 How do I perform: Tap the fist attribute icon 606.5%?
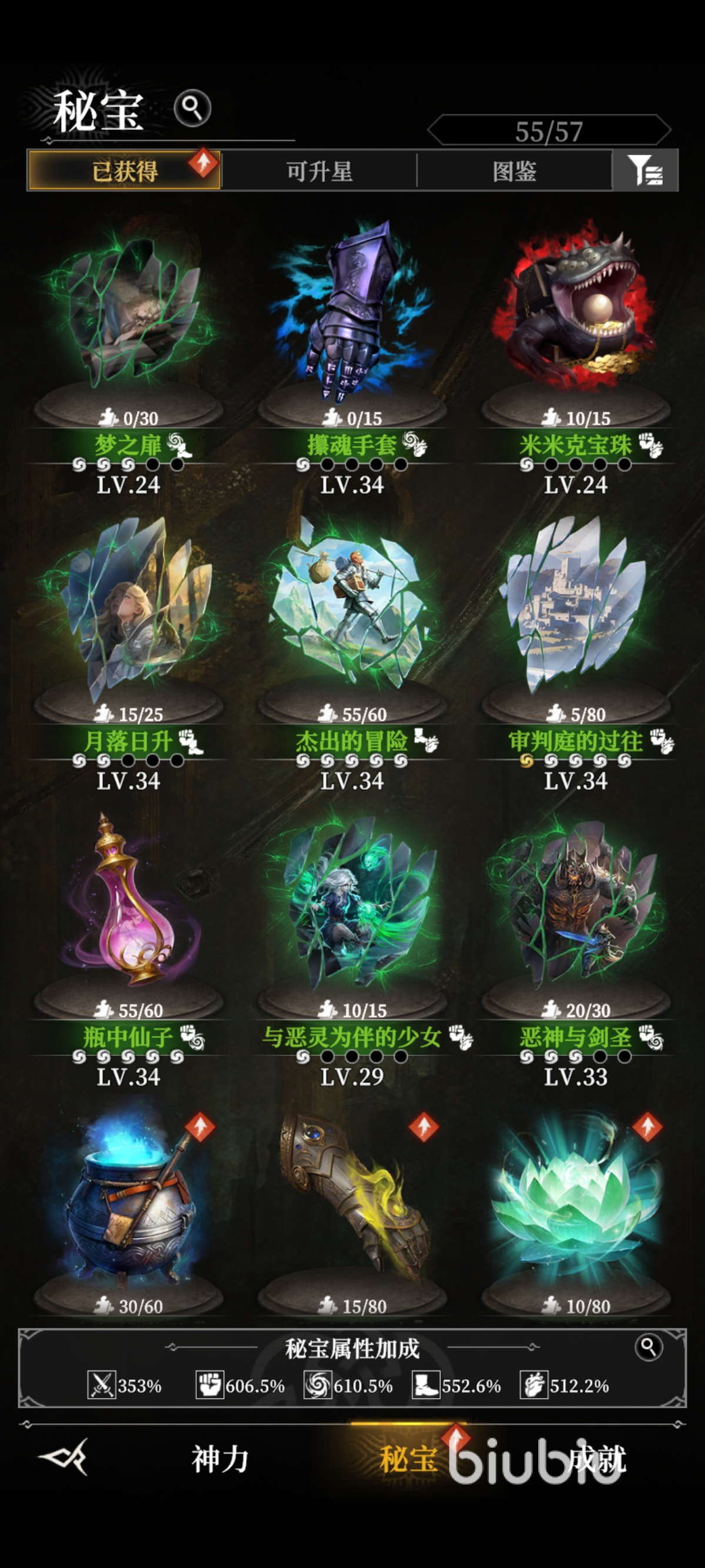click(209, 1385)
